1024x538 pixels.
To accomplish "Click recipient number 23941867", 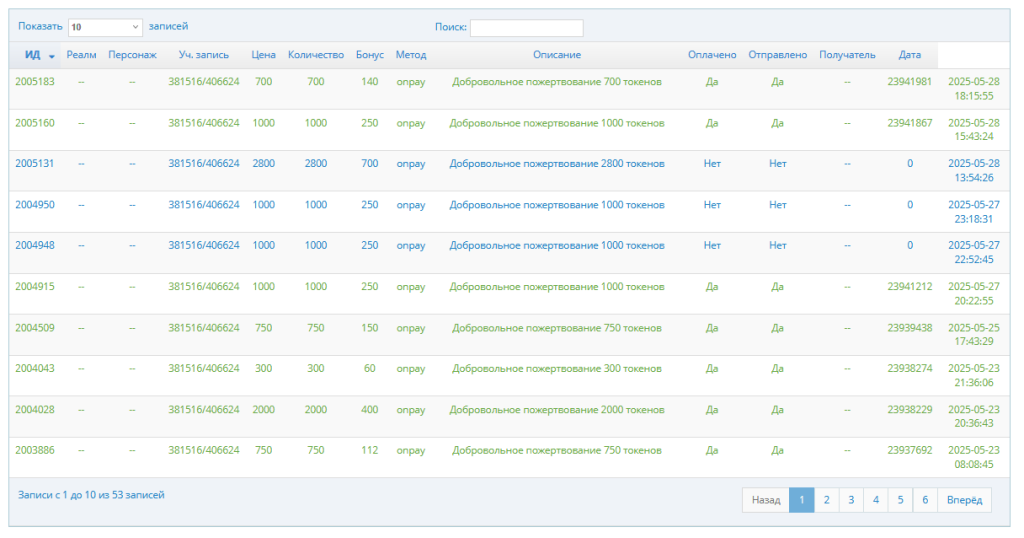I will coord(909,123).
